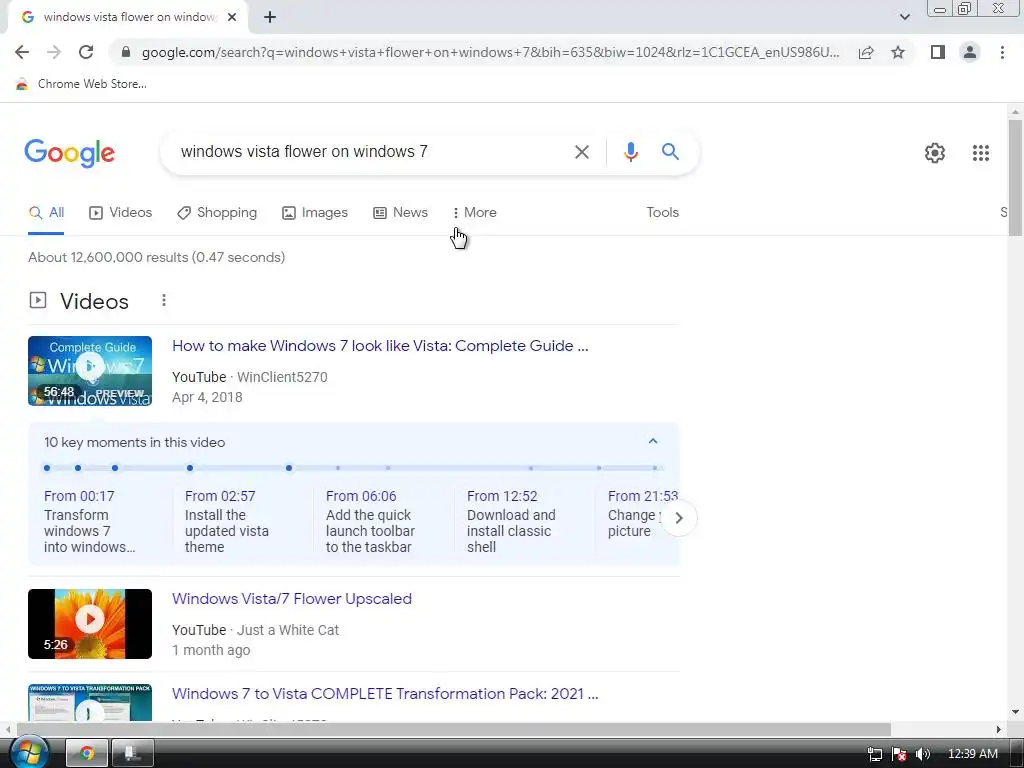Viewport: 1024px width, 768px height.
Task: Jump to key moment From 02:57
Action: click(229, 521)
